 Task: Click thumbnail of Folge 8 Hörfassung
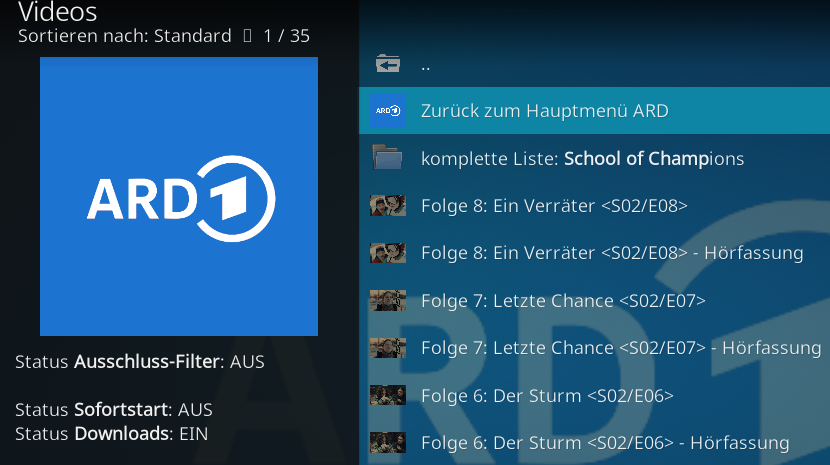(x=387, y=253)
